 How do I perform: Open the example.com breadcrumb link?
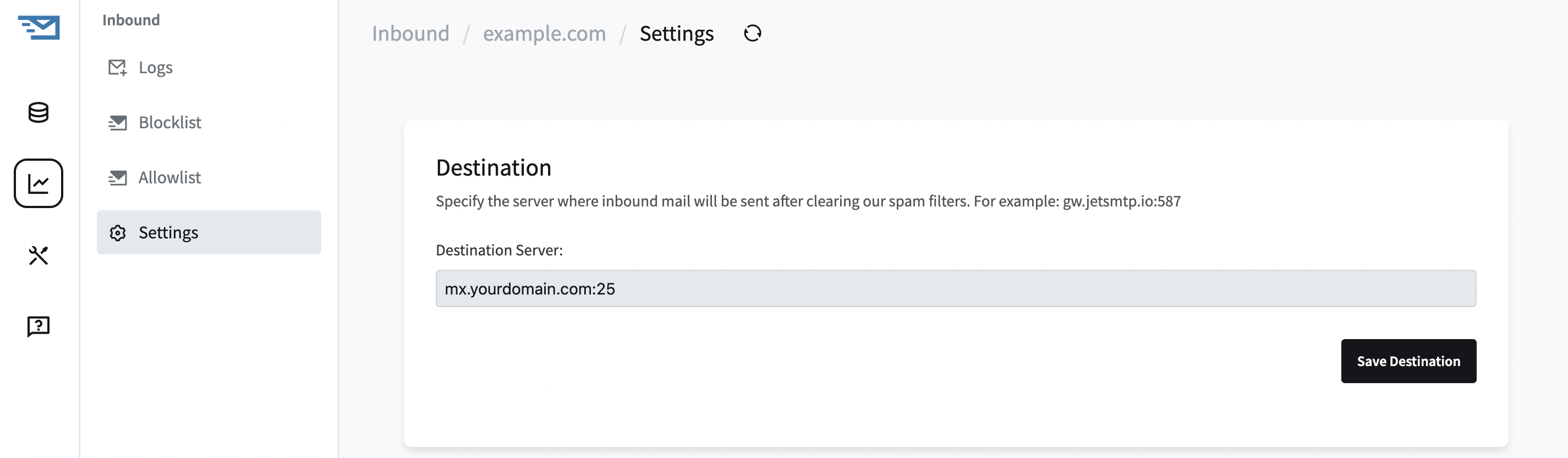point(544,33)
